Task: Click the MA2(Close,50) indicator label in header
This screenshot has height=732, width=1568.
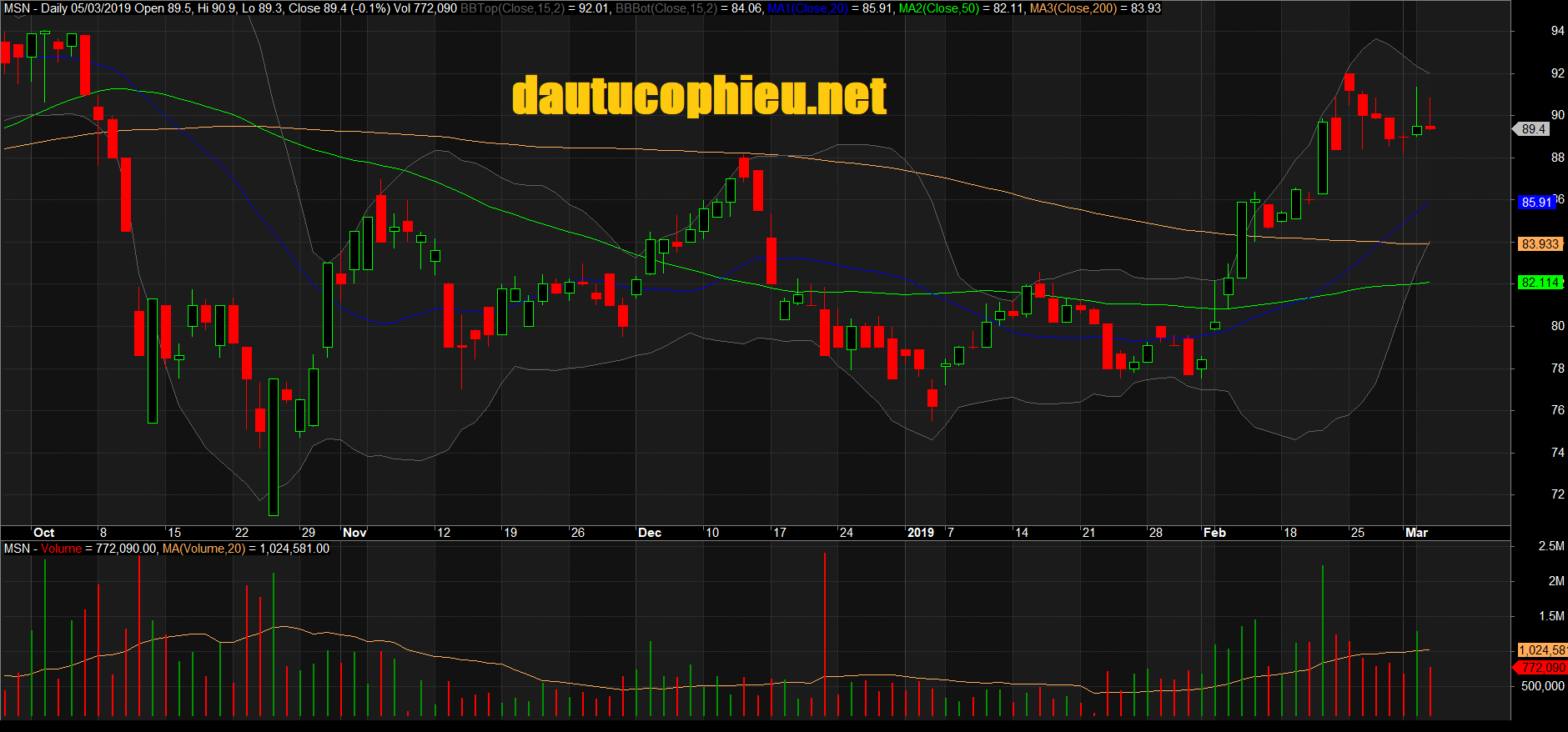Action: pyautogui.click(x=938, y=8)
